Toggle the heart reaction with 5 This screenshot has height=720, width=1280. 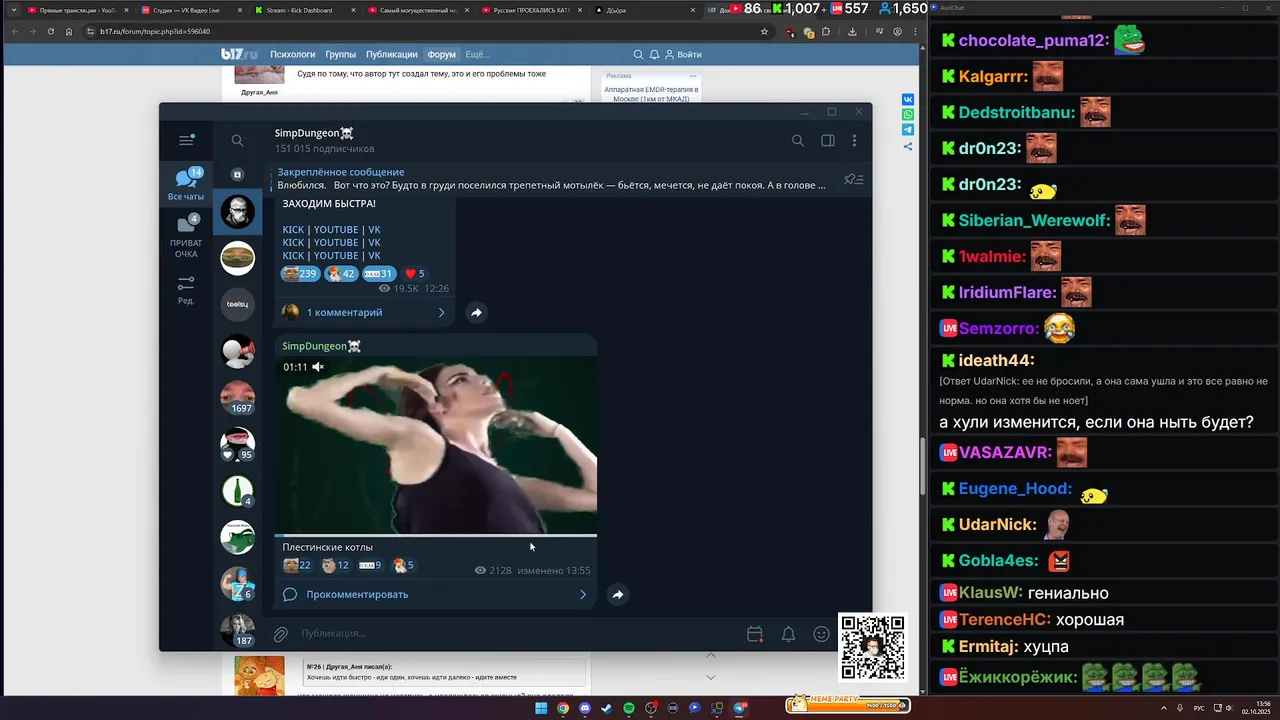[x=414, y=274]
